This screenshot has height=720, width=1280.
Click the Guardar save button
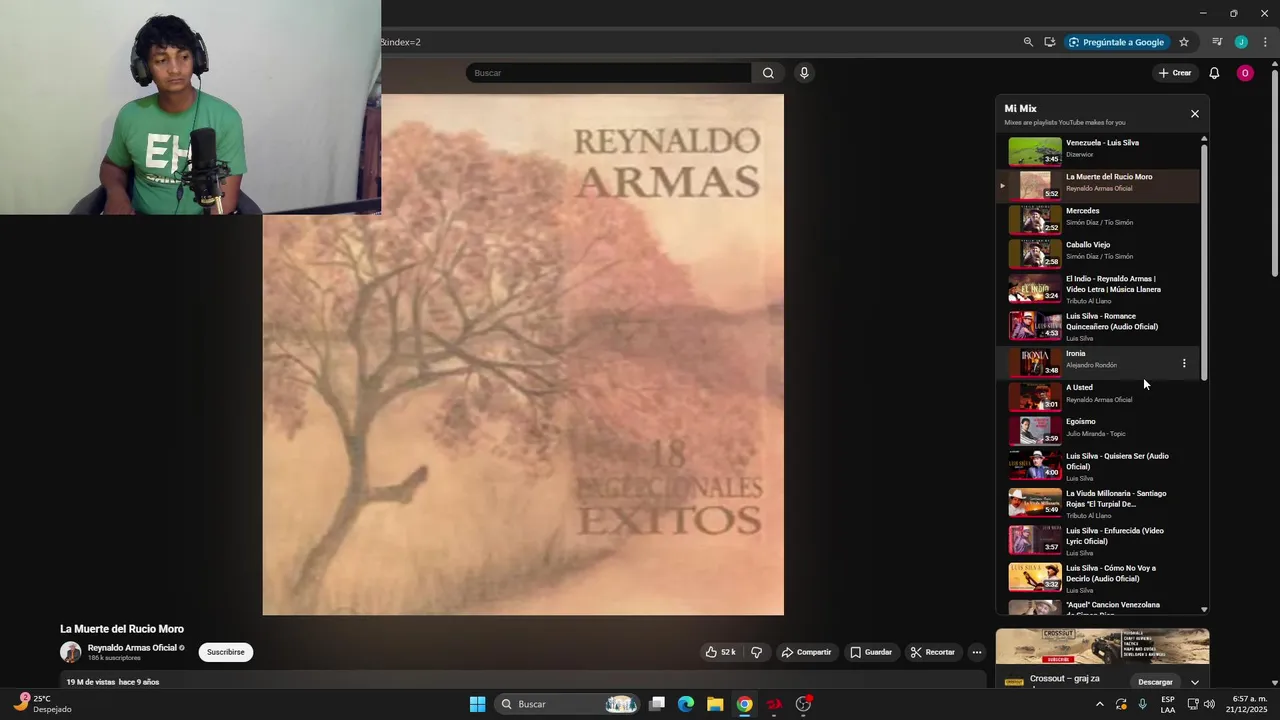coord(871,652)
